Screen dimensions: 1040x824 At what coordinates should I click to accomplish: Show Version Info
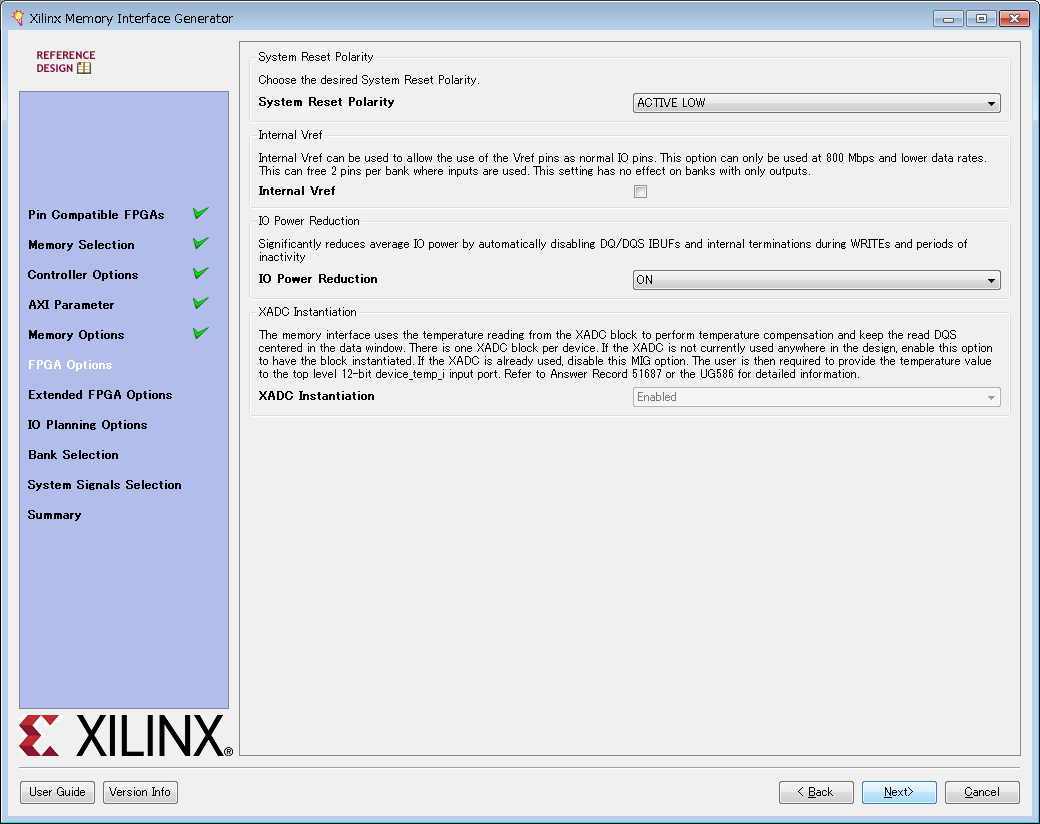(140, 792)
